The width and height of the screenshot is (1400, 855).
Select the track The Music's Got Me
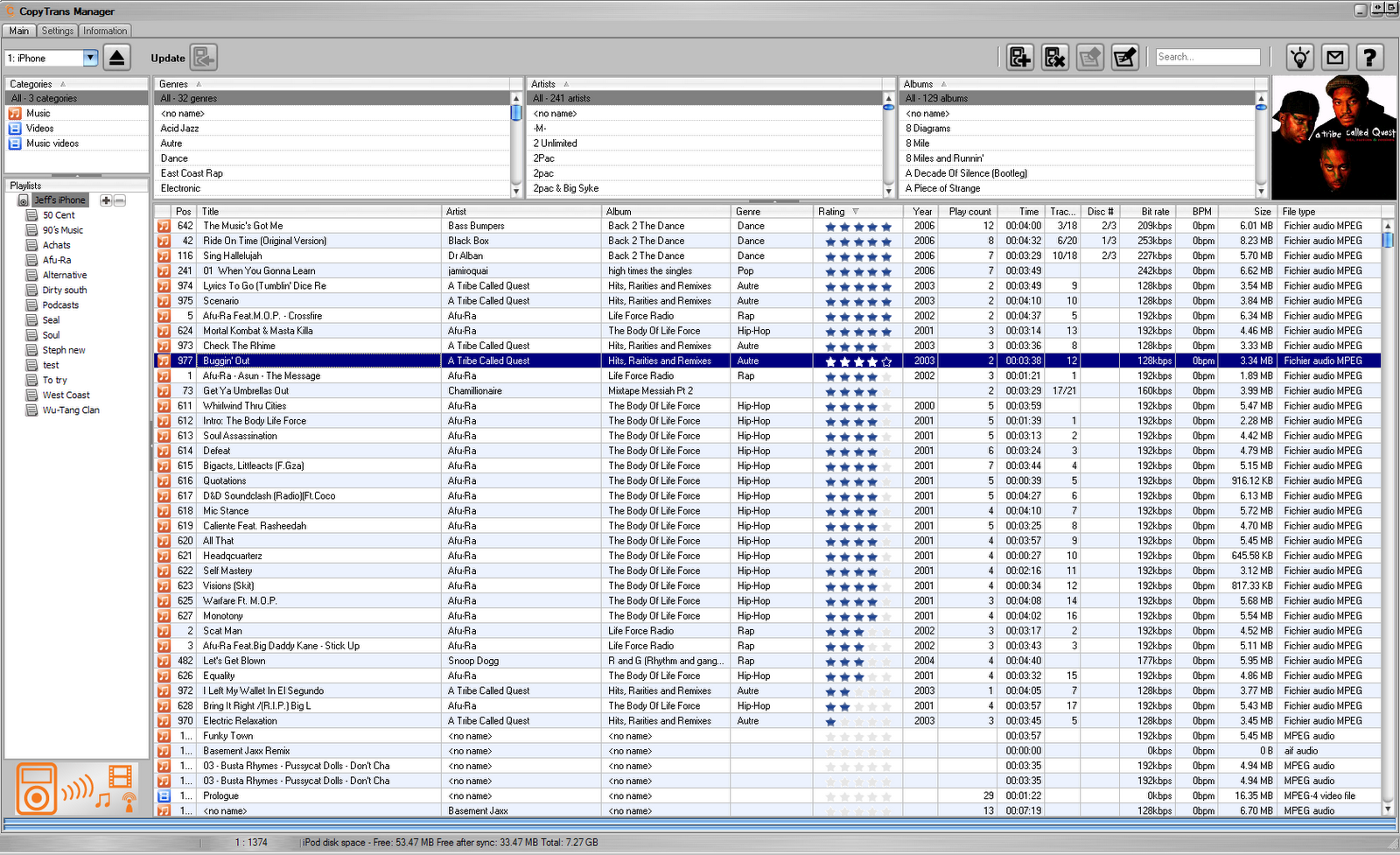tap(243, 226)
